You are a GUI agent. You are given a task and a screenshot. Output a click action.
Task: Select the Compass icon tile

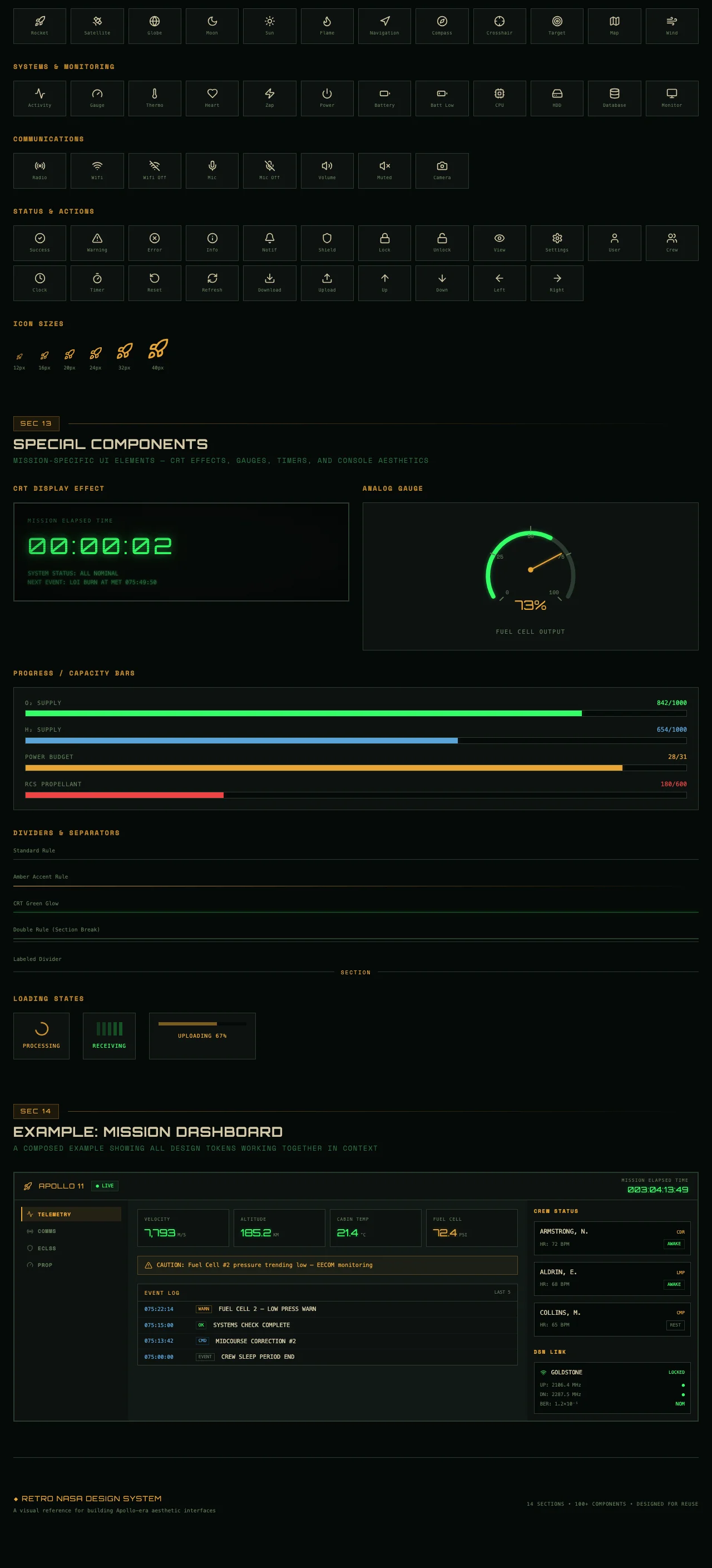[x=442, y=26]
